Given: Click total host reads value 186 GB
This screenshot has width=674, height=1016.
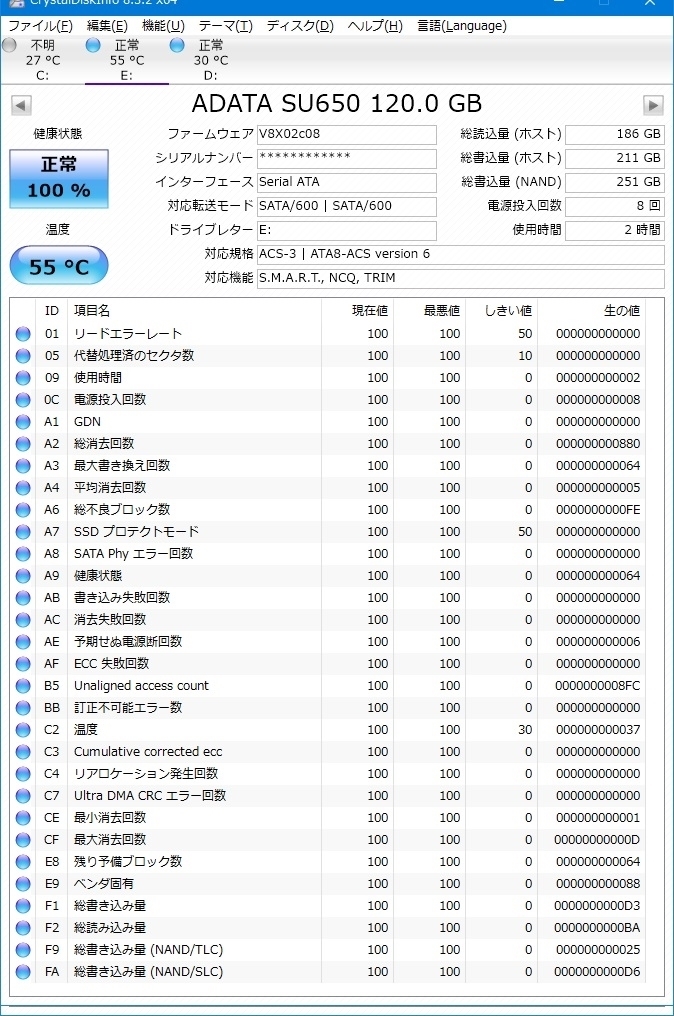Looking at the screenshot, I should pyautogui.click(x=615, y=134).
